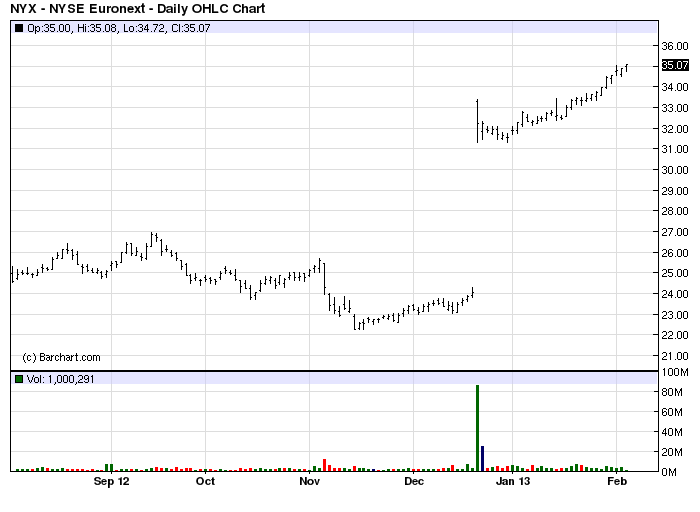Click the 29.00 price axis label
This screenshot has width=700, height=512.
[x=675, y=191]
